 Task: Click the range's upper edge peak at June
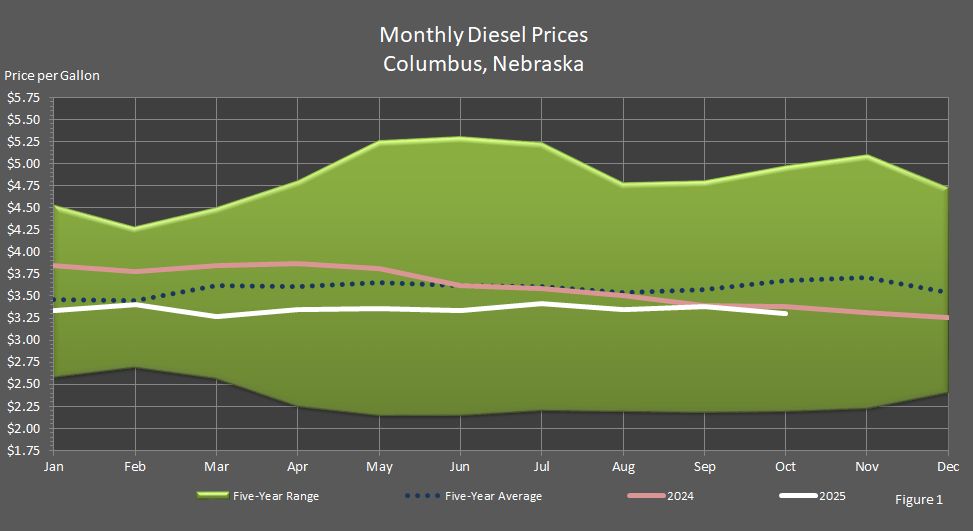pyautogui.click(x=461, y=138)
